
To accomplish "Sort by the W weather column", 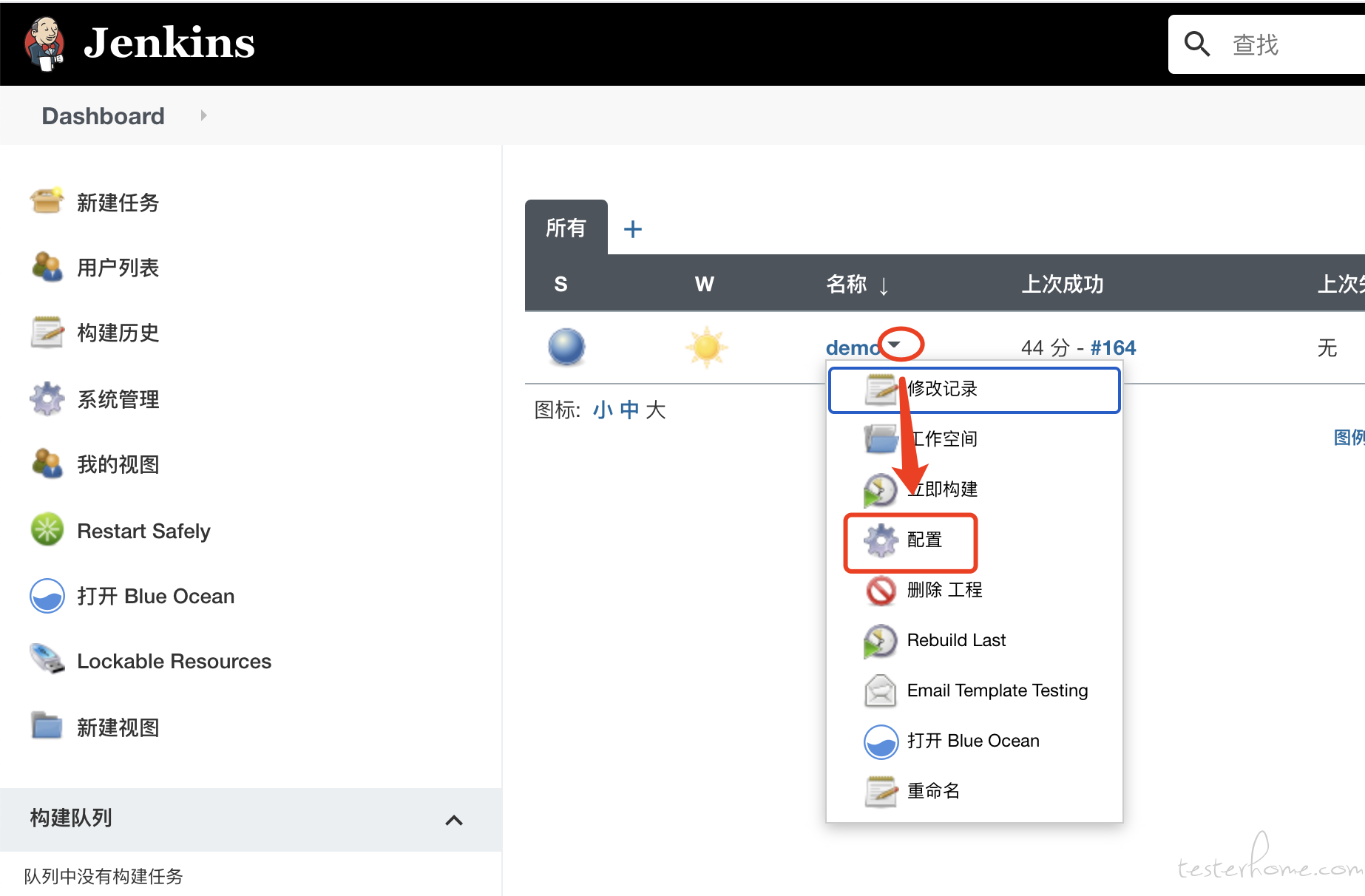I will (x=704, y=284).
